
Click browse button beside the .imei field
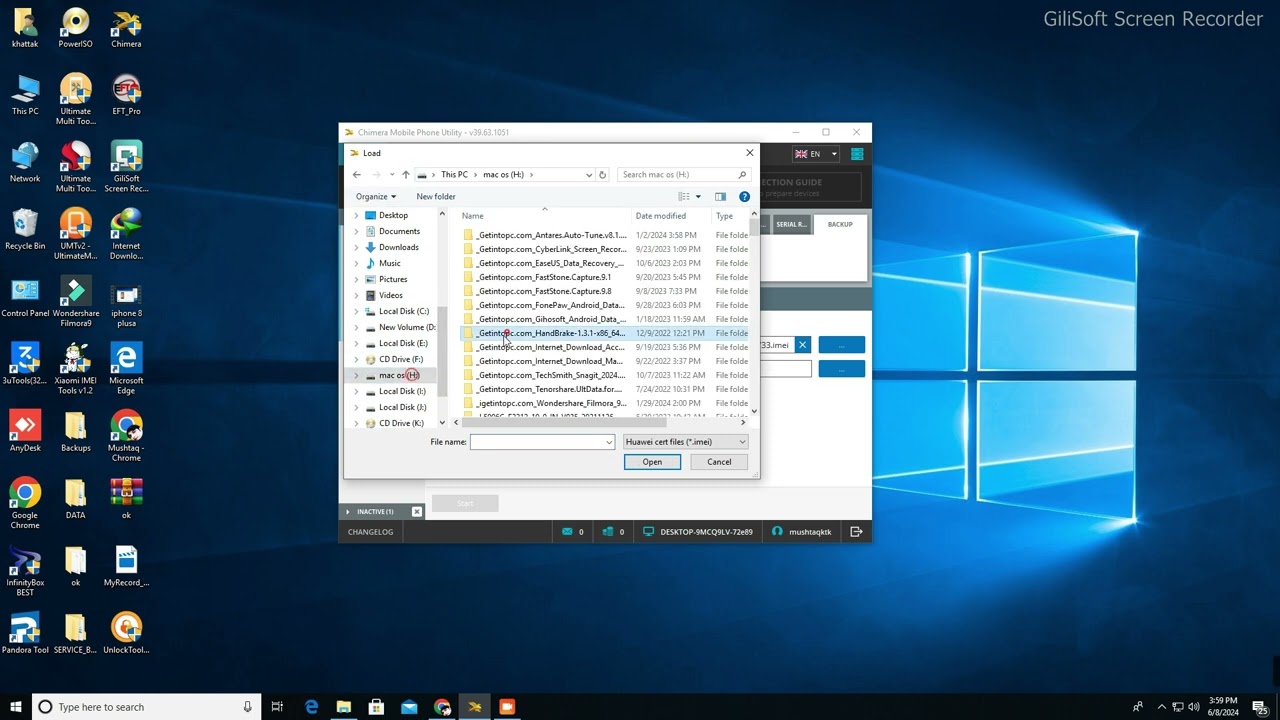tap(842, 345)
